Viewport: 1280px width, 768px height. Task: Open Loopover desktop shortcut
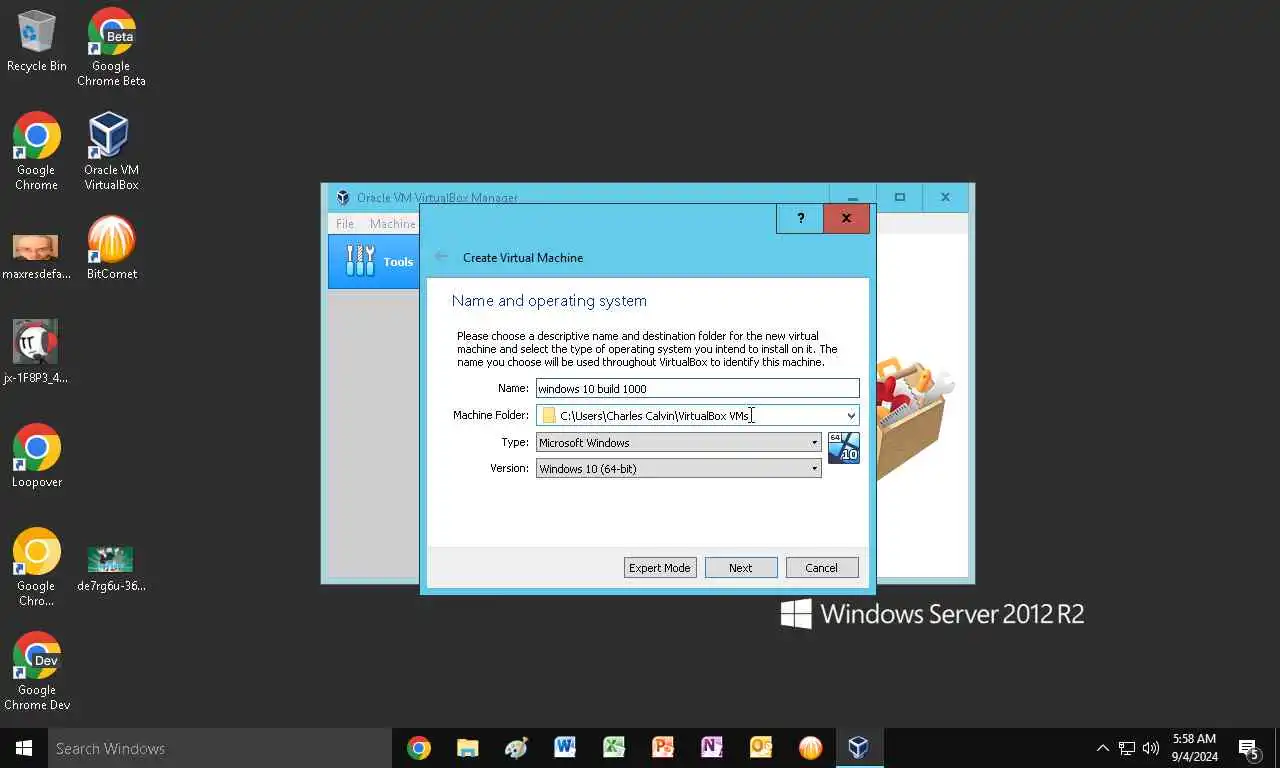pyautogui.click(x=36, y=456)
